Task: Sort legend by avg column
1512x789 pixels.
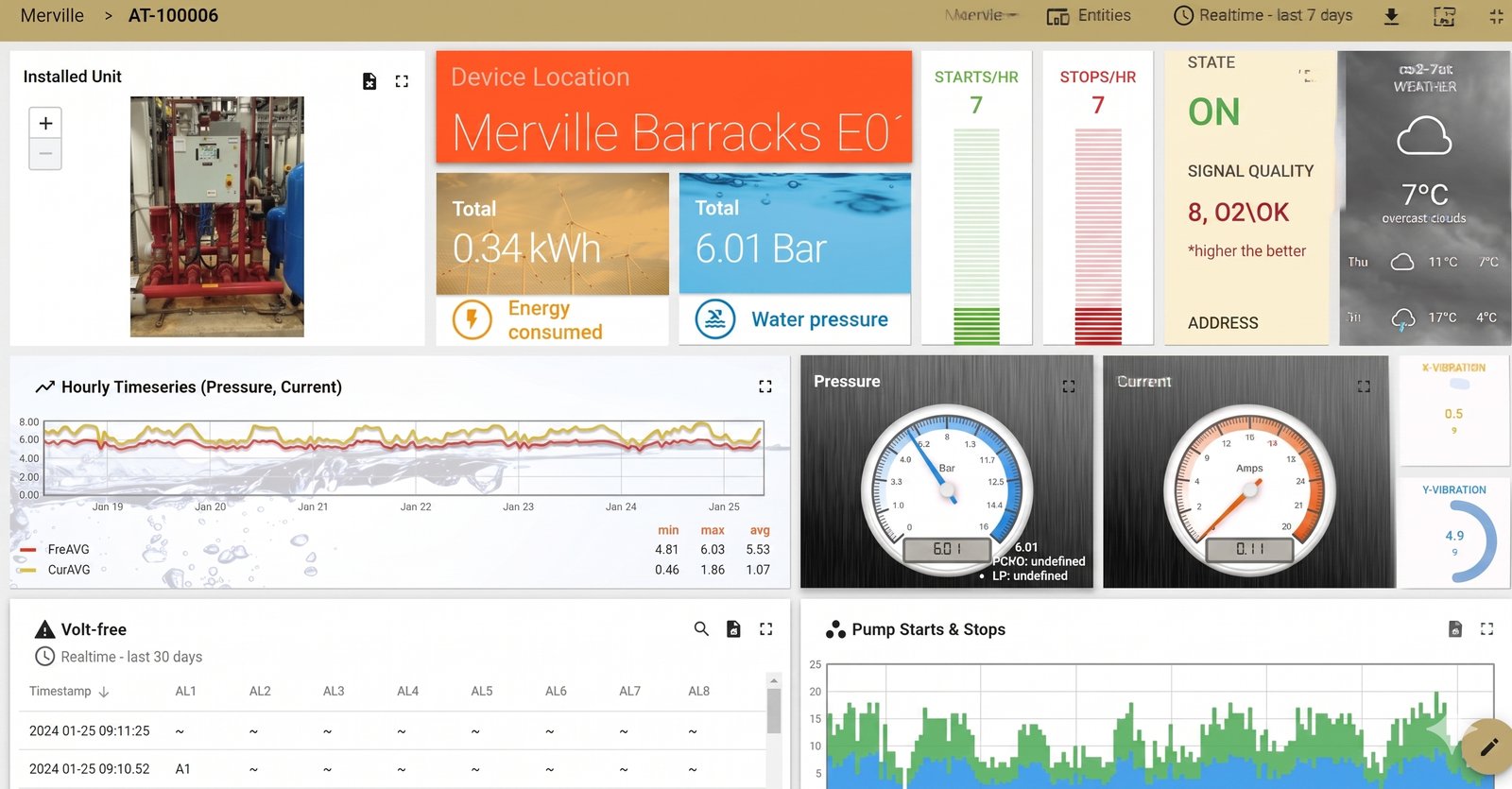Action: tap(760, 530)
